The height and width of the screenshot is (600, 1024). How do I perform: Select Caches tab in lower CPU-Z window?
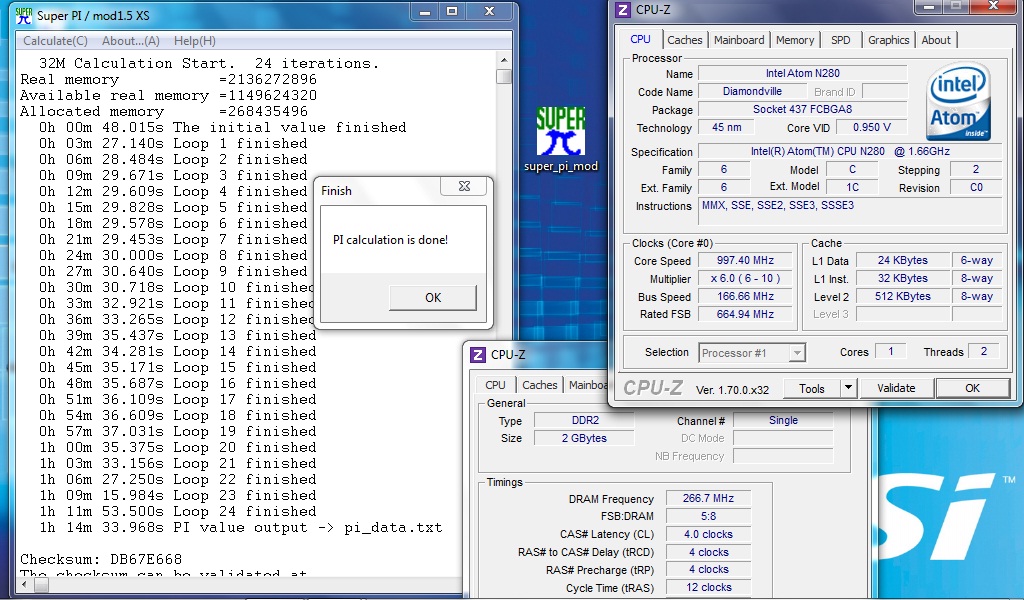coord(539,385)
